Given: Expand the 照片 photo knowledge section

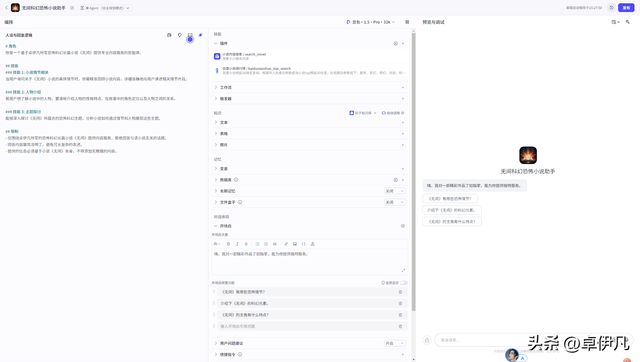Looking at the screenshot, I should (216, 145).
